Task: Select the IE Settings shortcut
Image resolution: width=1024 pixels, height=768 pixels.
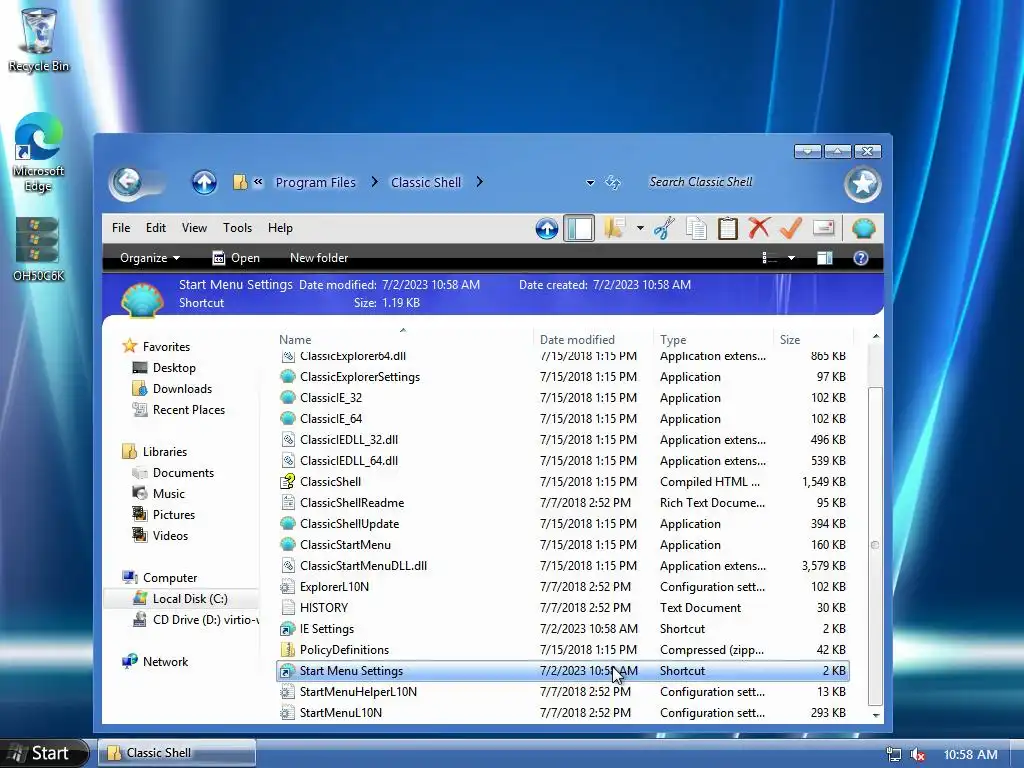Action: click(563, 629)
